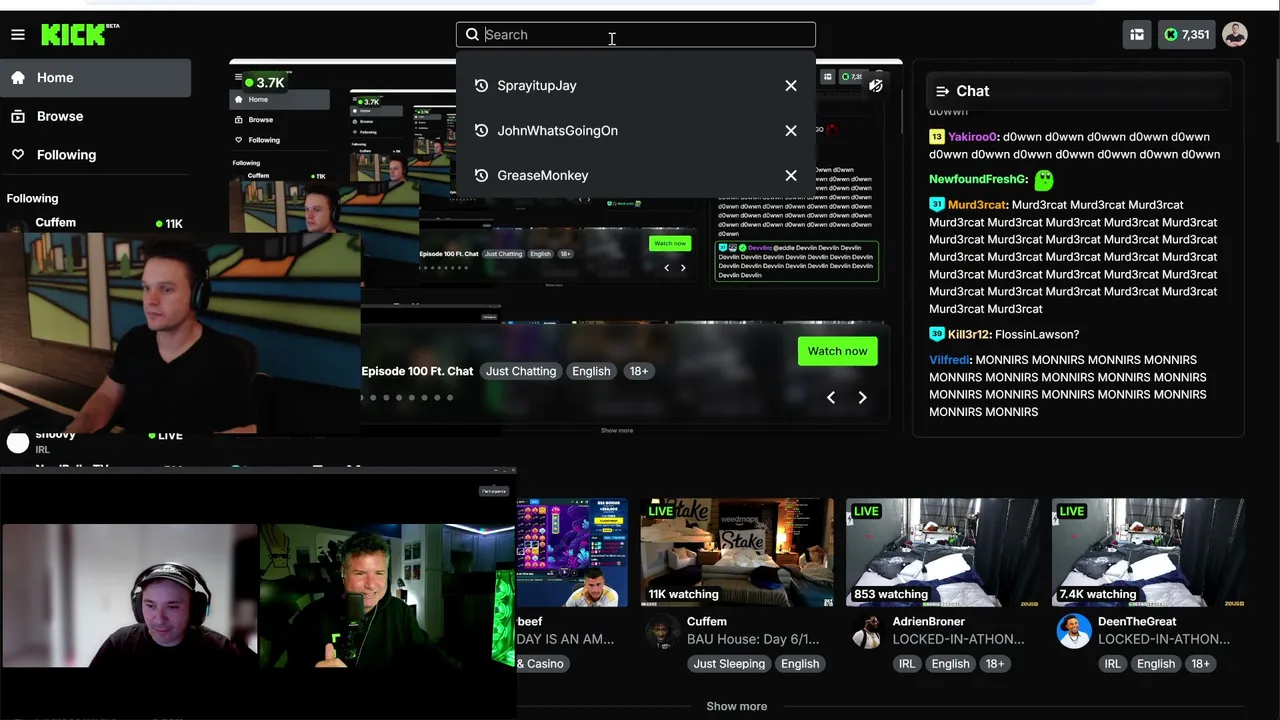Screen dimensions: 1280x720
Task: Open the hamburger sidebar menu
Action: click(x=18, y=35)
